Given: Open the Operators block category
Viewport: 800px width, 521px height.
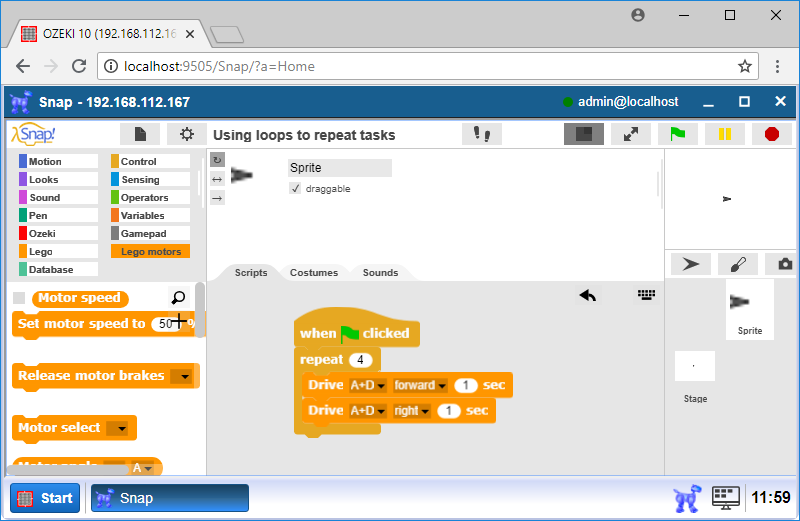Looking at the screenshot, I should pyautogui.click(x=151, y=197).
